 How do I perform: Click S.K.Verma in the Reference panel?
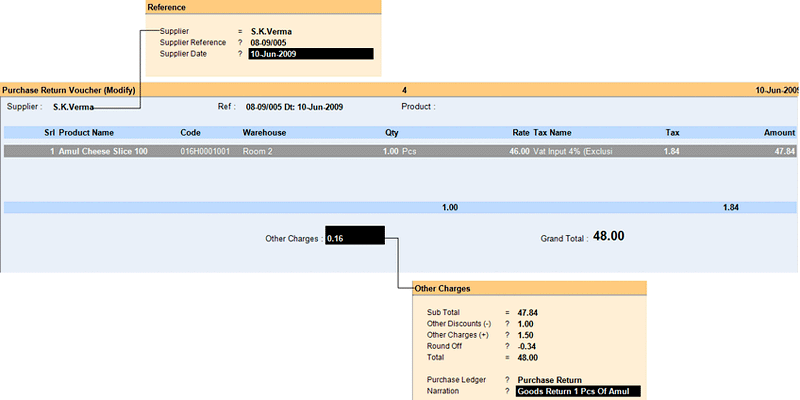point(270,32)
